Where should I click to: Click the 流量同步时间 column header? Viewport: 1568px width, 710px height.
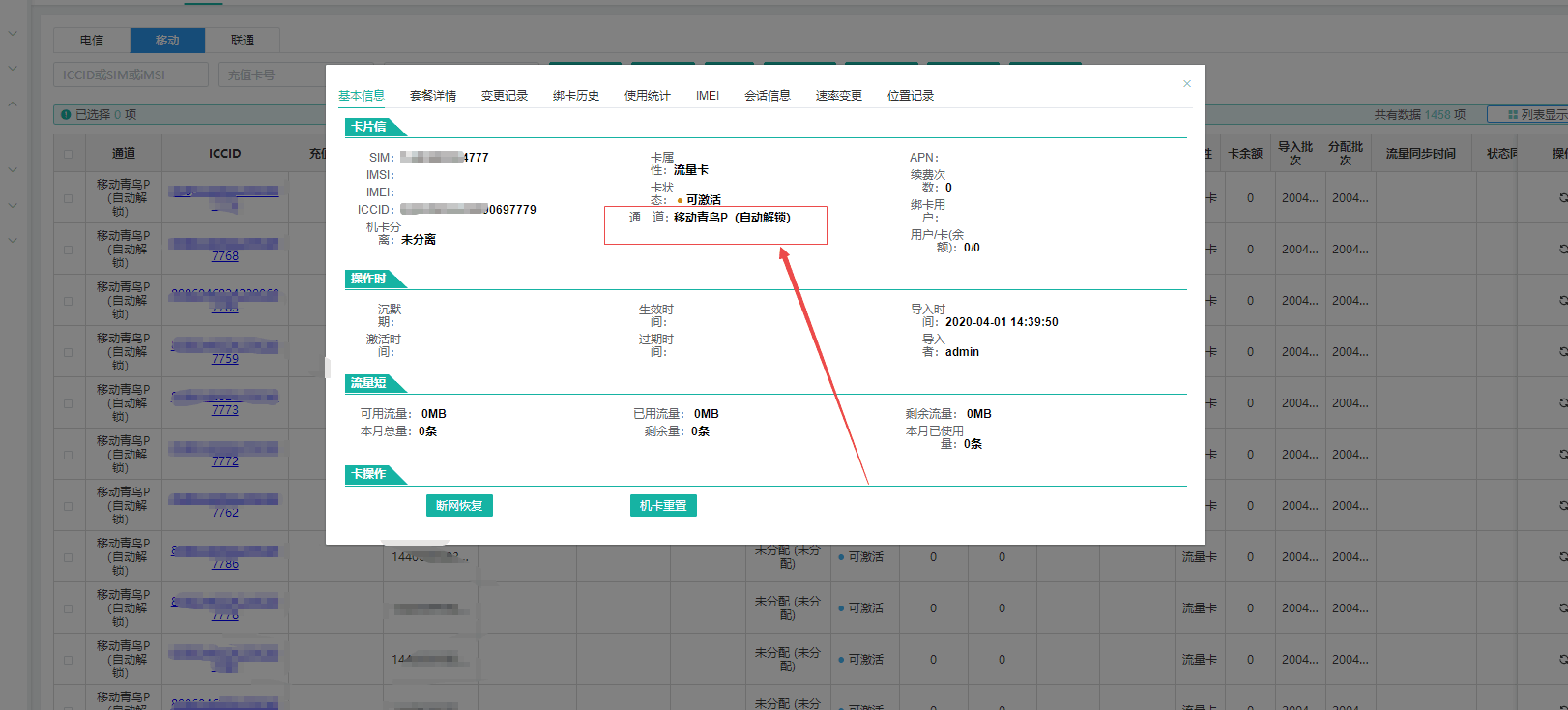pos(1421,154)
